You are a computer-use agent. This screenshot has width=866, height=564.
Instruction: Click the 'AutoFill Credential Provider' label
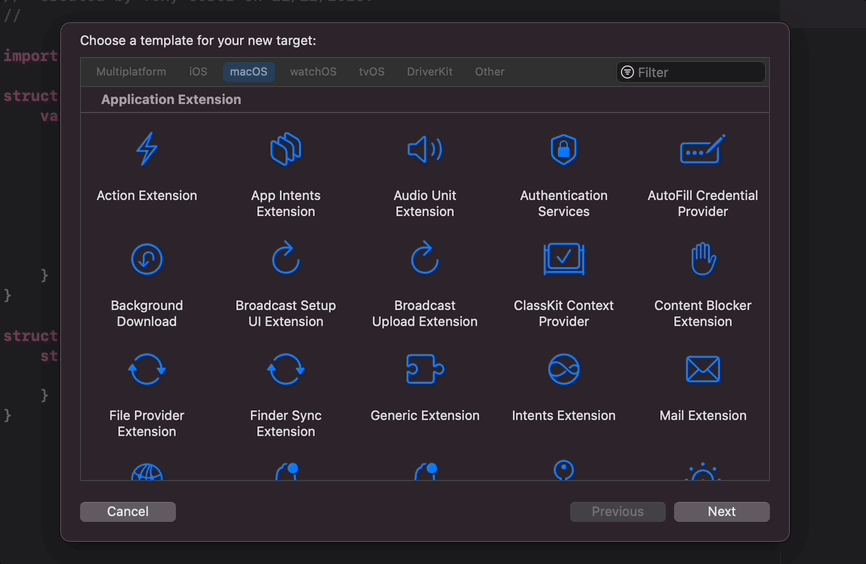(703, 203)
